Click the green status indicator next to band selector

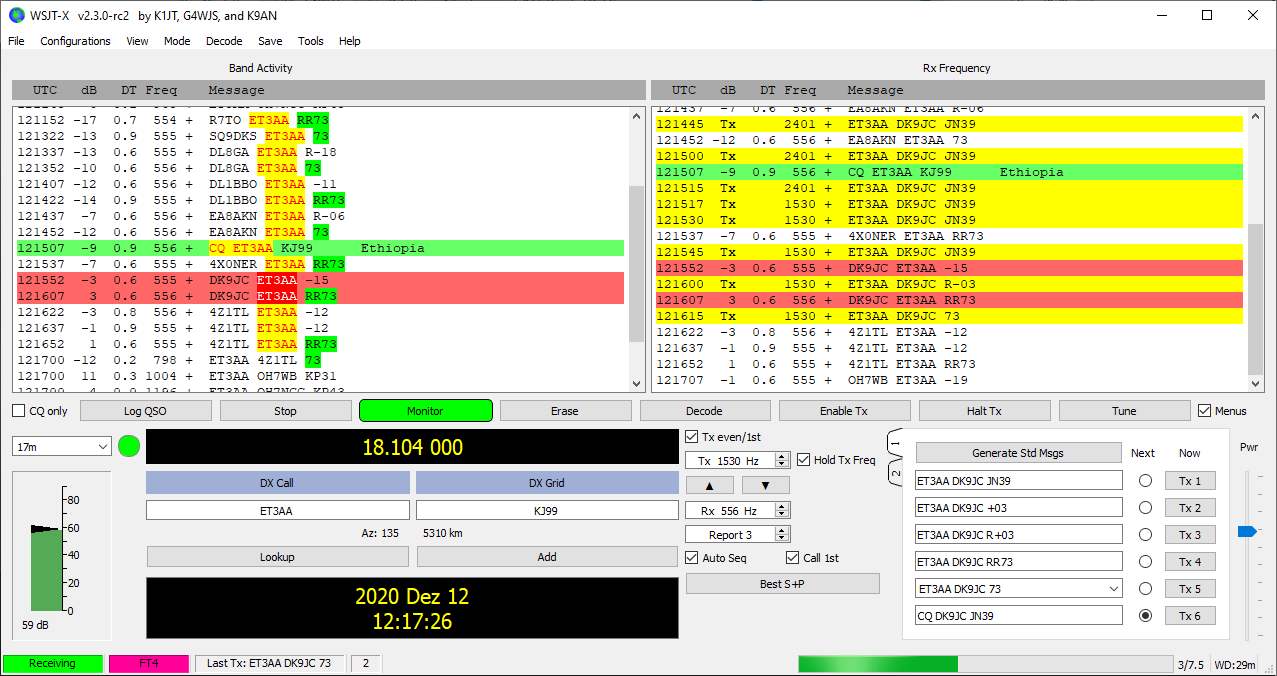tap(128, 446)
